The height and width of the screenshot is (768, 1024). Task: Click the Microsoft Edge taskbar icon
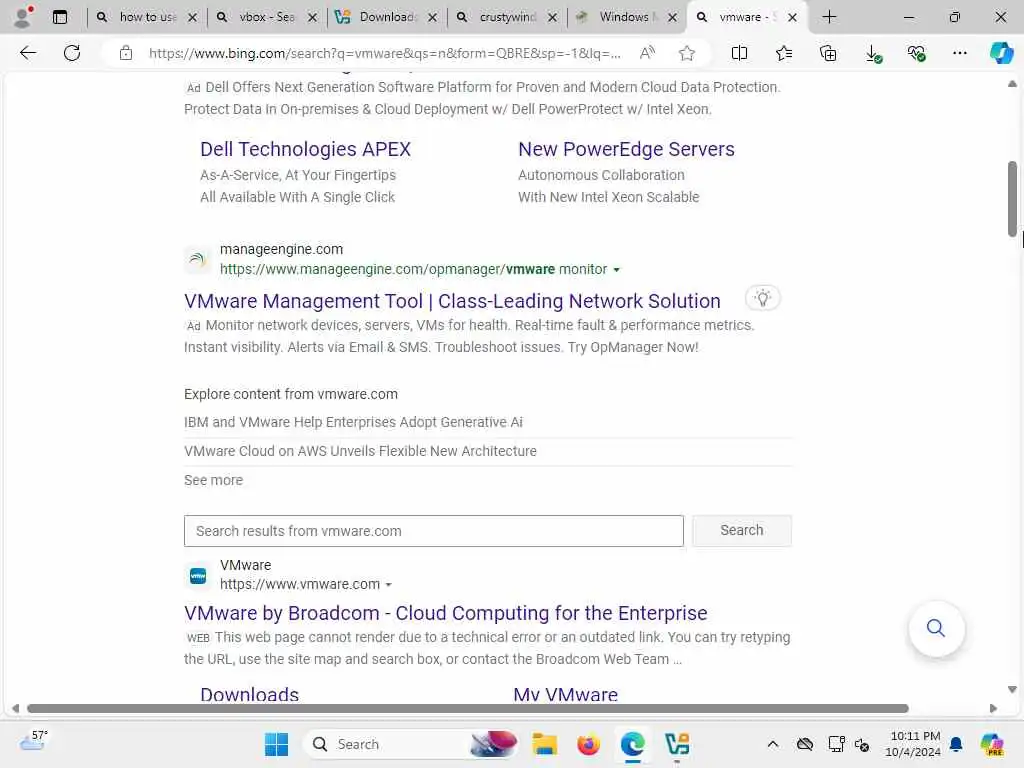click(x=632, y=744)
